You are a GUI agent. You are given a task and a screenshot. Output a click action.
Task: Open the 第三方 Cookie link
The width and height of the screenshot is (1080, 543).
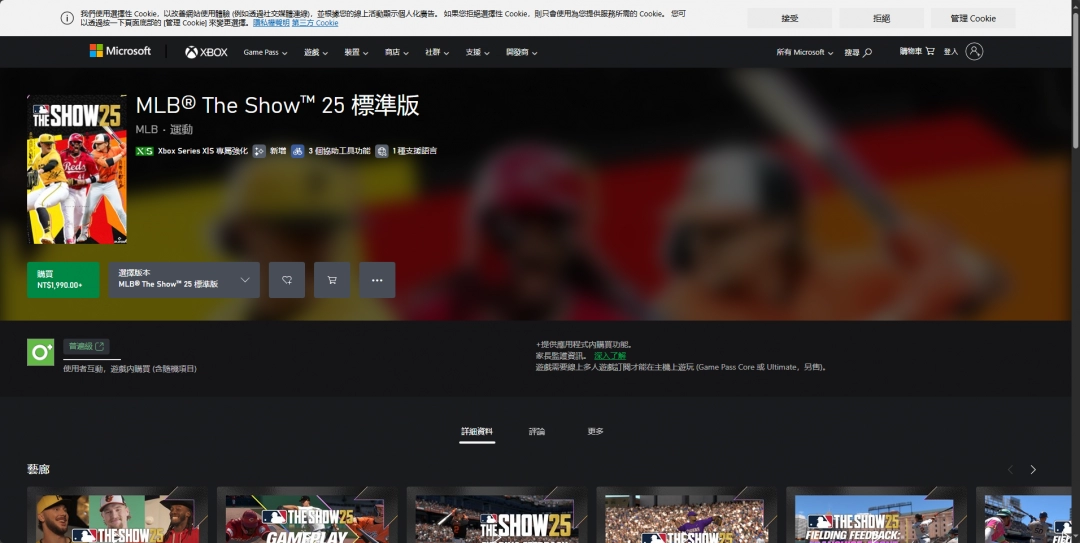pyautogui.click(x=315, y=23)
